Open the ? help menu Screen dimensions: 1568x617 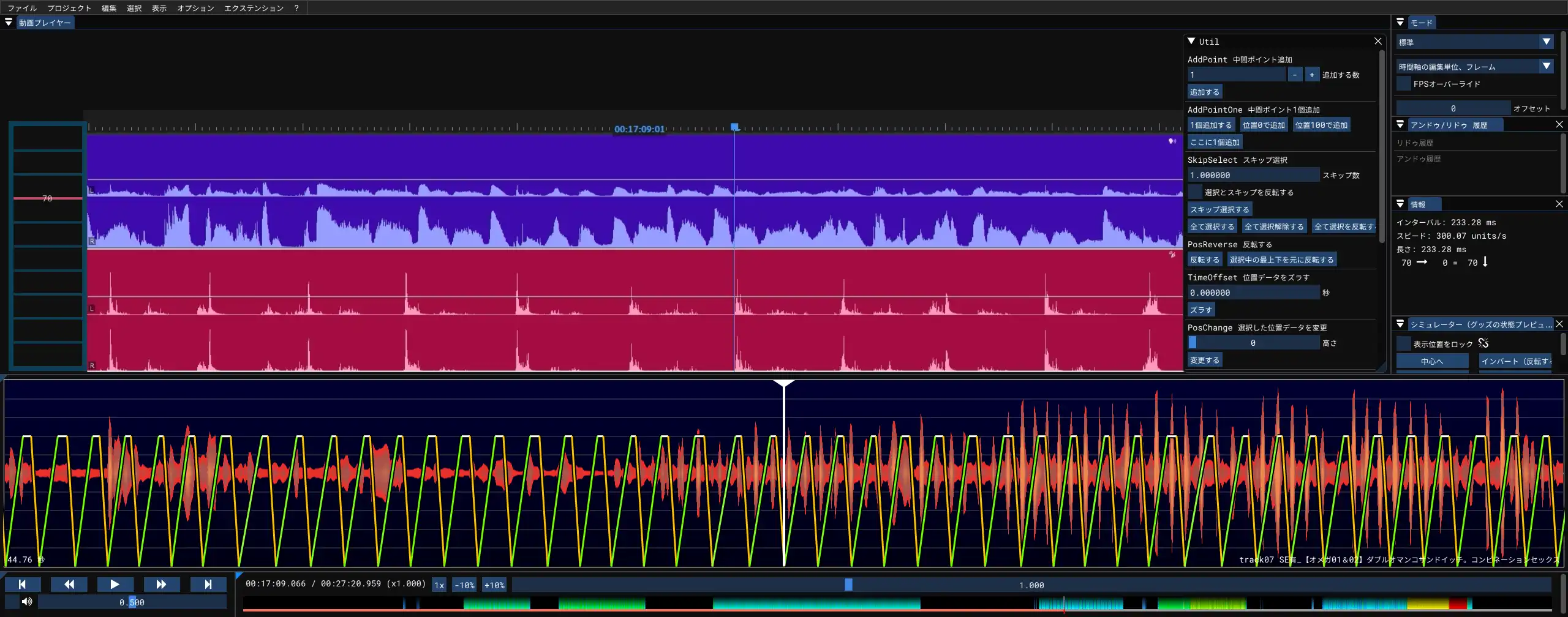point(296,8)
